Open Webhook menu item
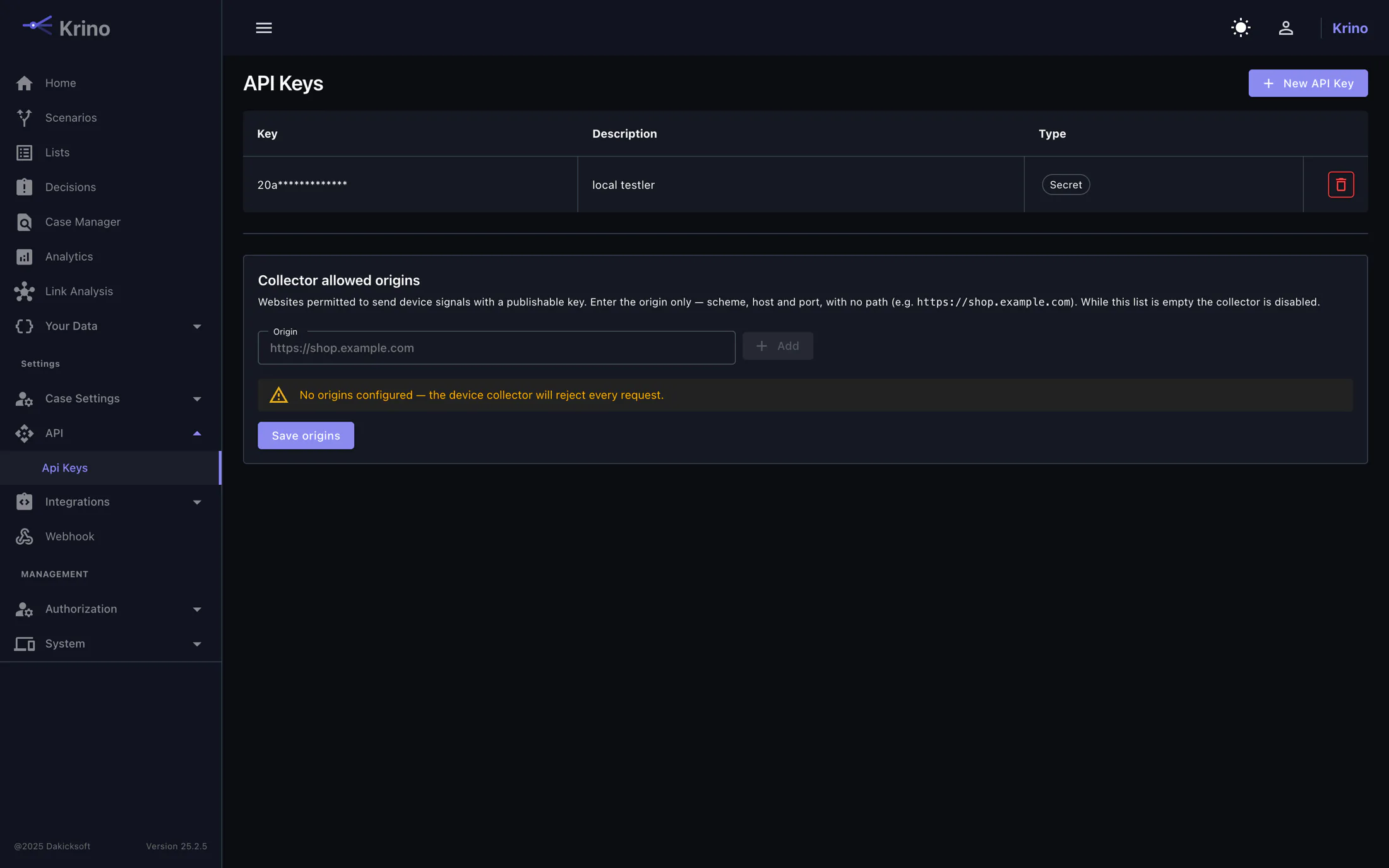The image size is (1389, 868). pos(110,537)
